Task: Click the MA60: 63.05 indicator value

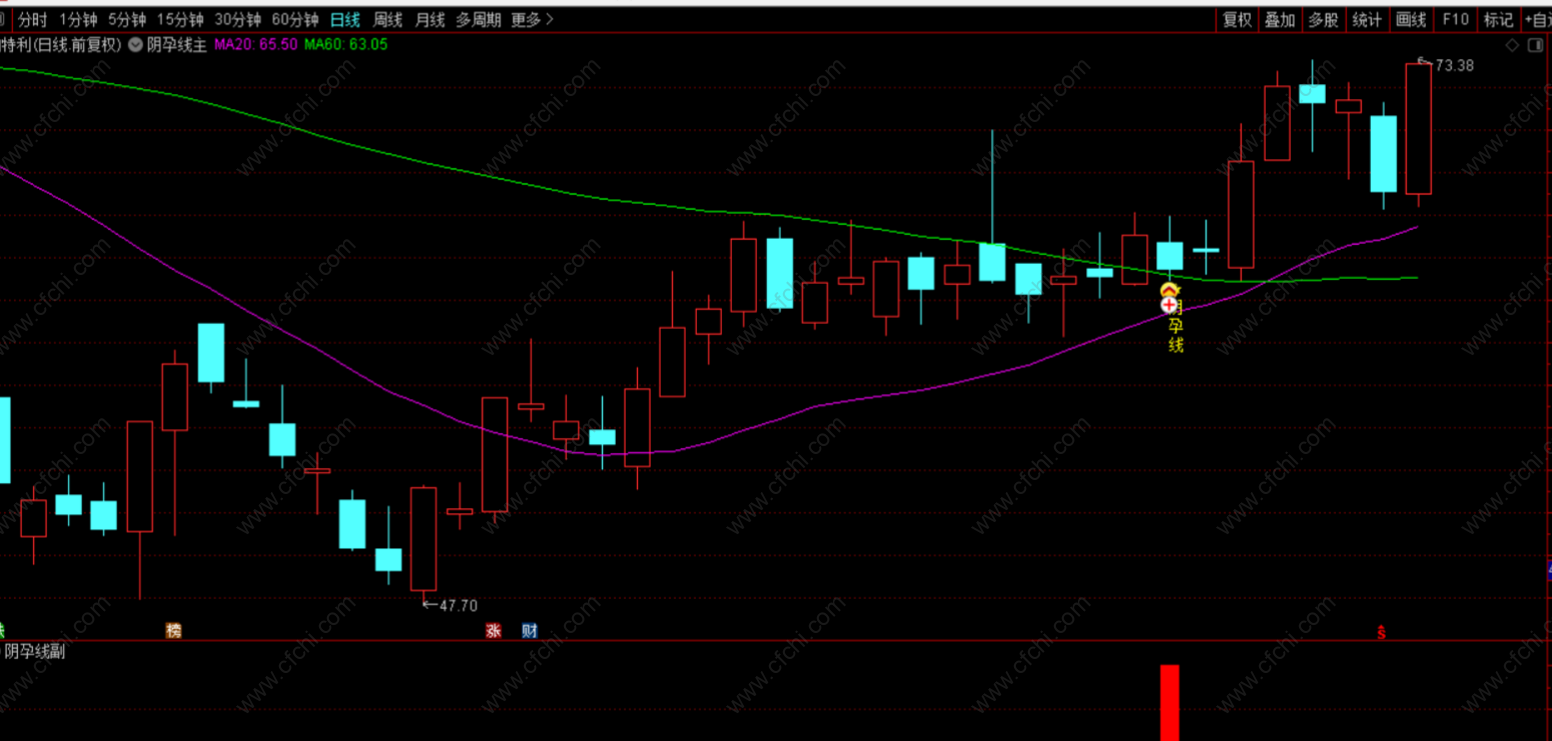Action: tap(346, 45)
